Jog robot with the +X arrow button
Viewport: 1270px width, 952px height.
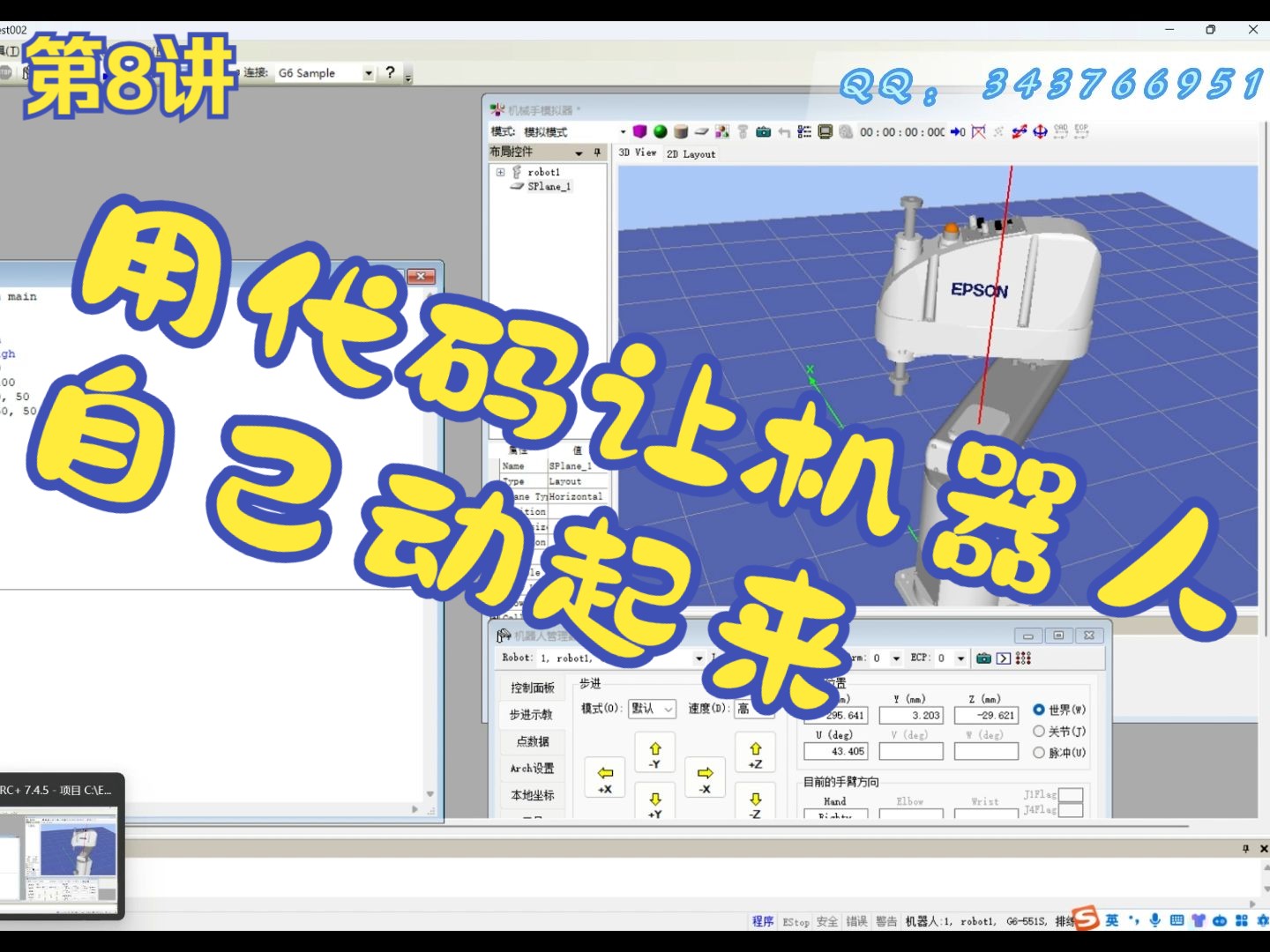coord(605,778)
